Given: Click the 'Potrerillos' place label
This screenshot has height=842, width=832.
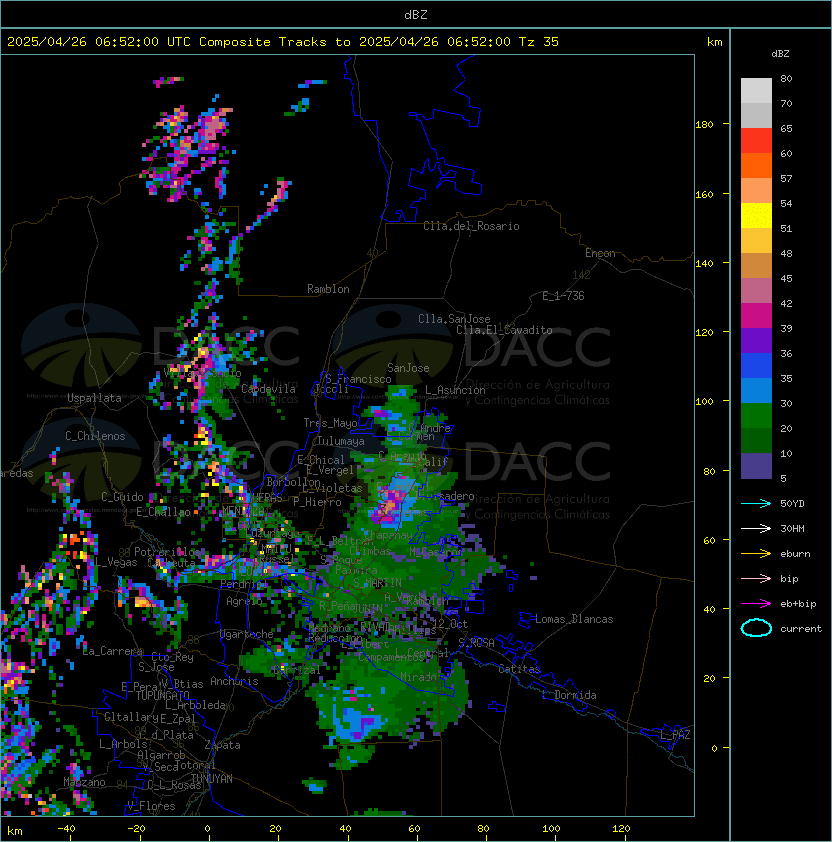Looking at the screenshot, I should (x=168, y=552).
